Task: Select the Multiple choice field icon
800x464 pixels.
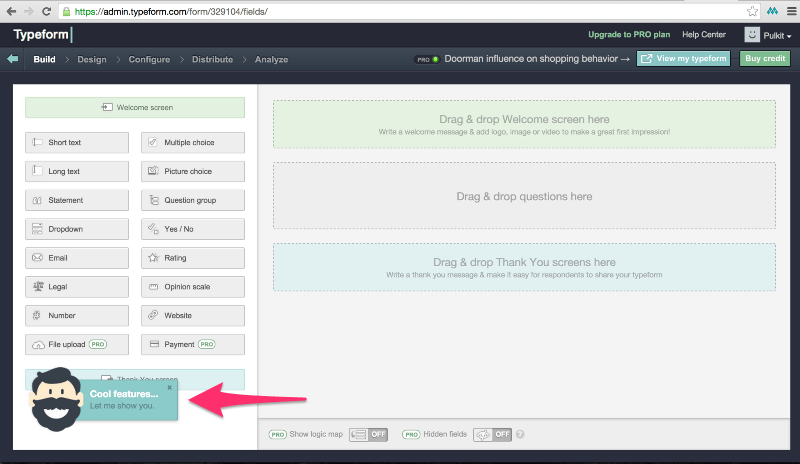Action: (x=153, y=142)
